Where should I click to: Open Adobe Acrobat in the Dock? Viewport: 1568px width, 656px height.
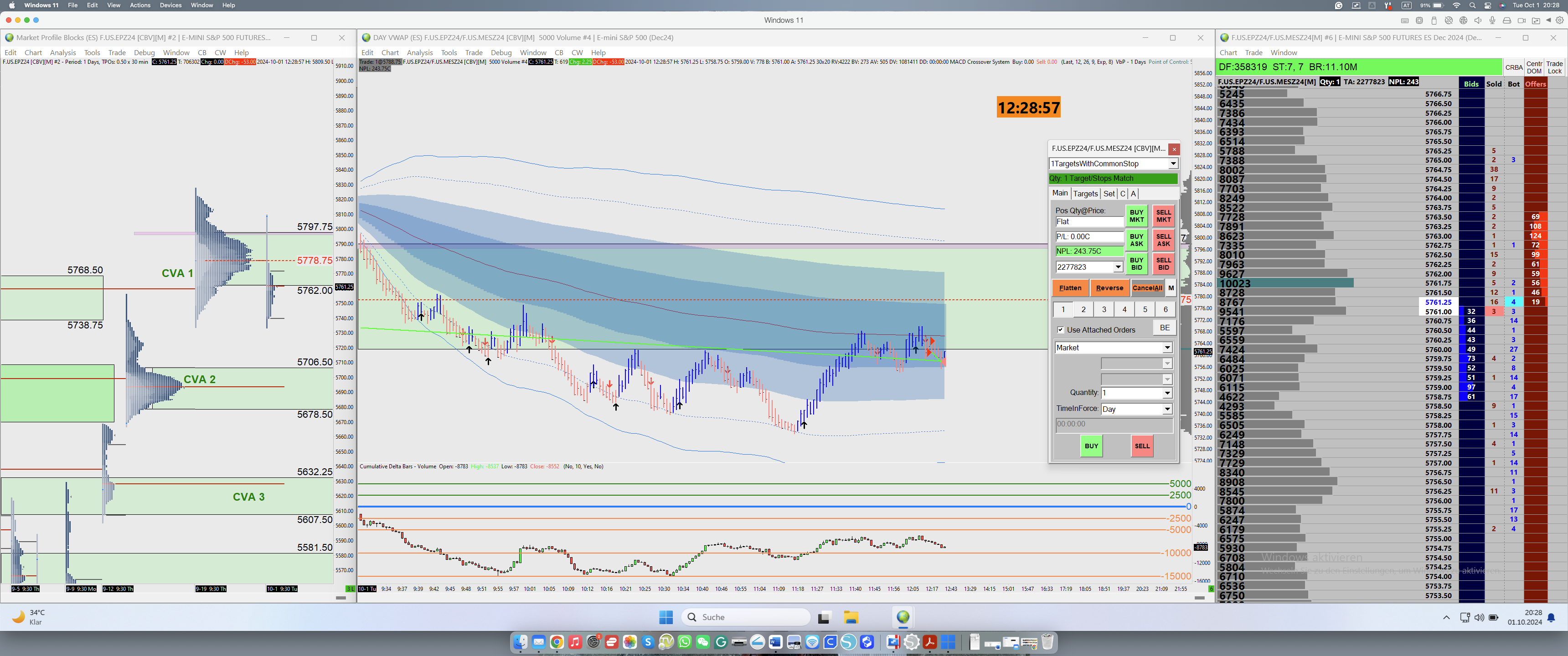pos(929,642)
